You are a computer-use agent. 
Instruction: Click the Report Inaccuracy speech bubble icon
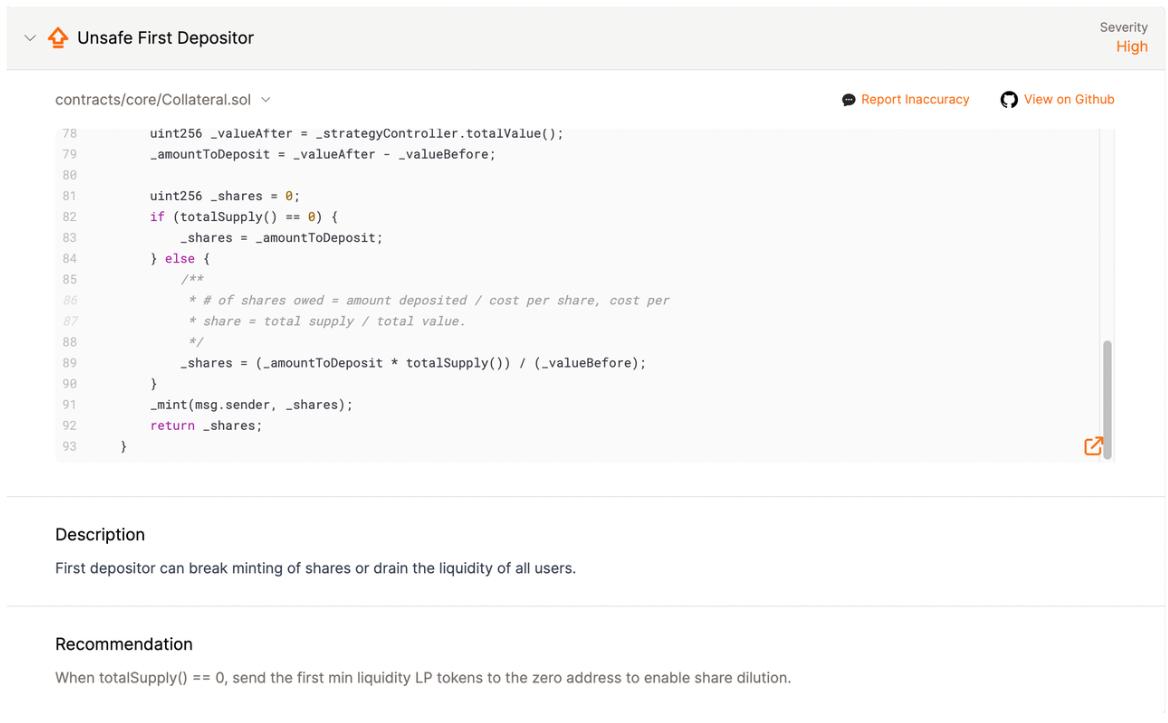click(849, 100)
